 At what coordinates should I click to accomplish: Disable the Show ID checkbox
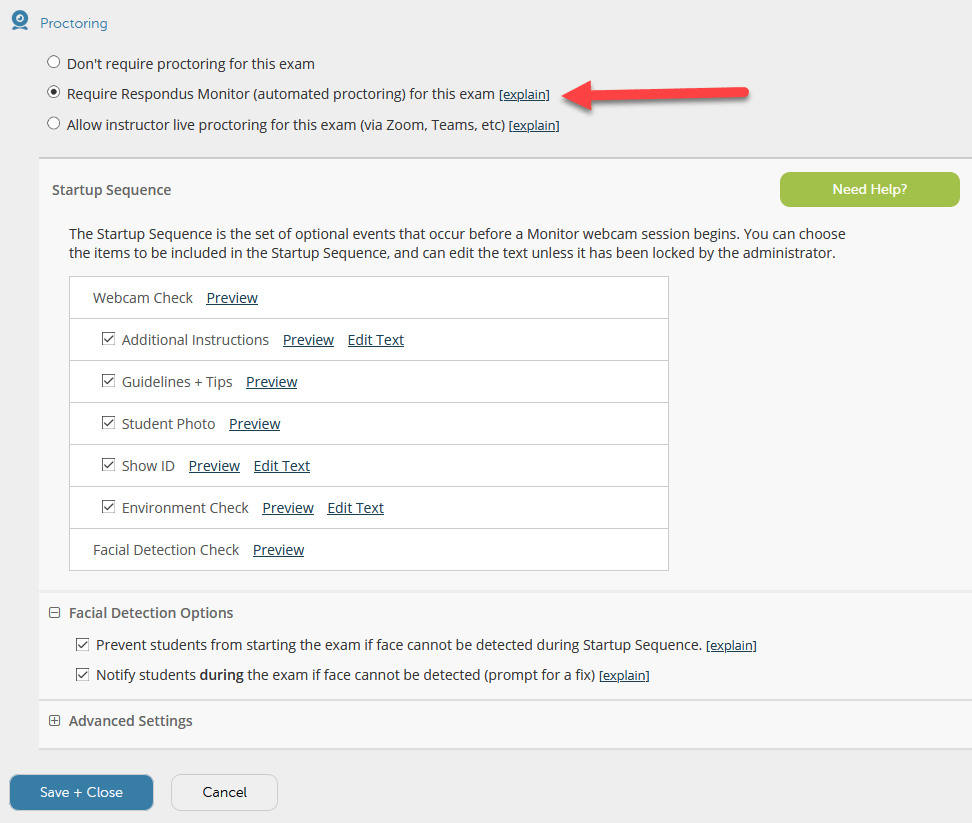(x=108, y=465)
